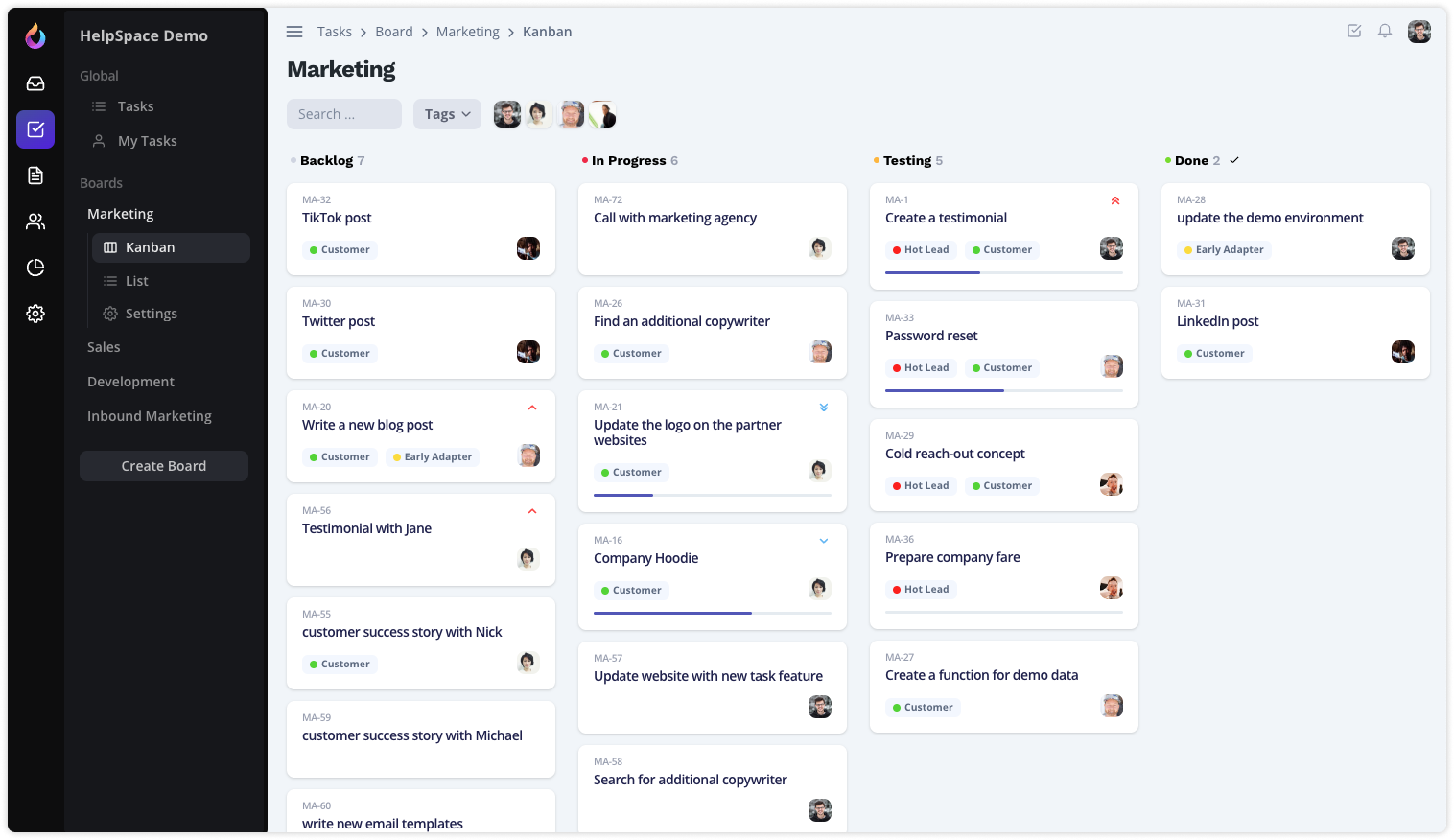
Task: Click priority arrow on Write a new blog post
Action: click(x=532, y=408)
